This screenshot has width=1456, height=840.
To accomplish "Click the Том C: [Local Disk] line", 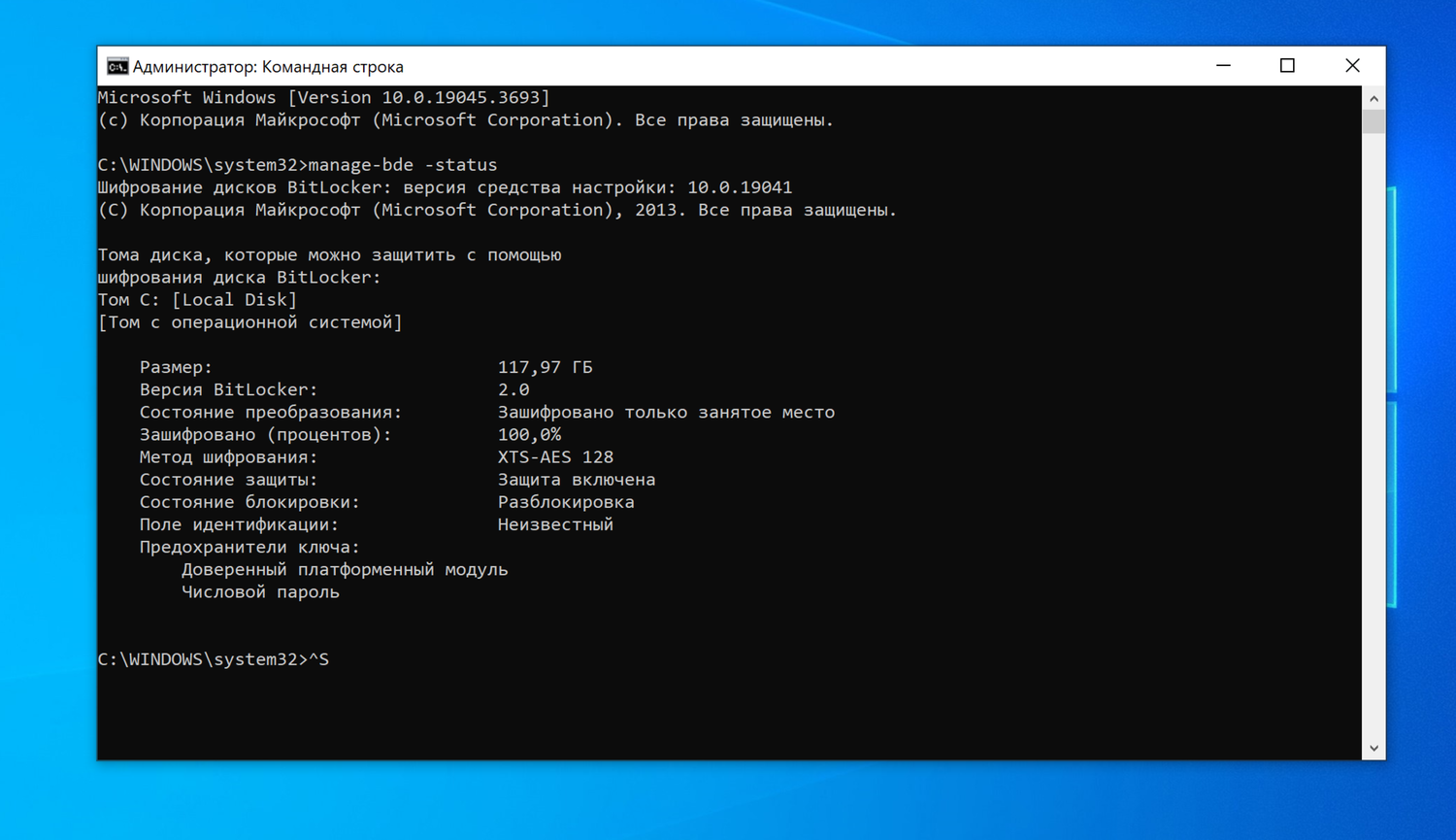I will click(198, 300).
